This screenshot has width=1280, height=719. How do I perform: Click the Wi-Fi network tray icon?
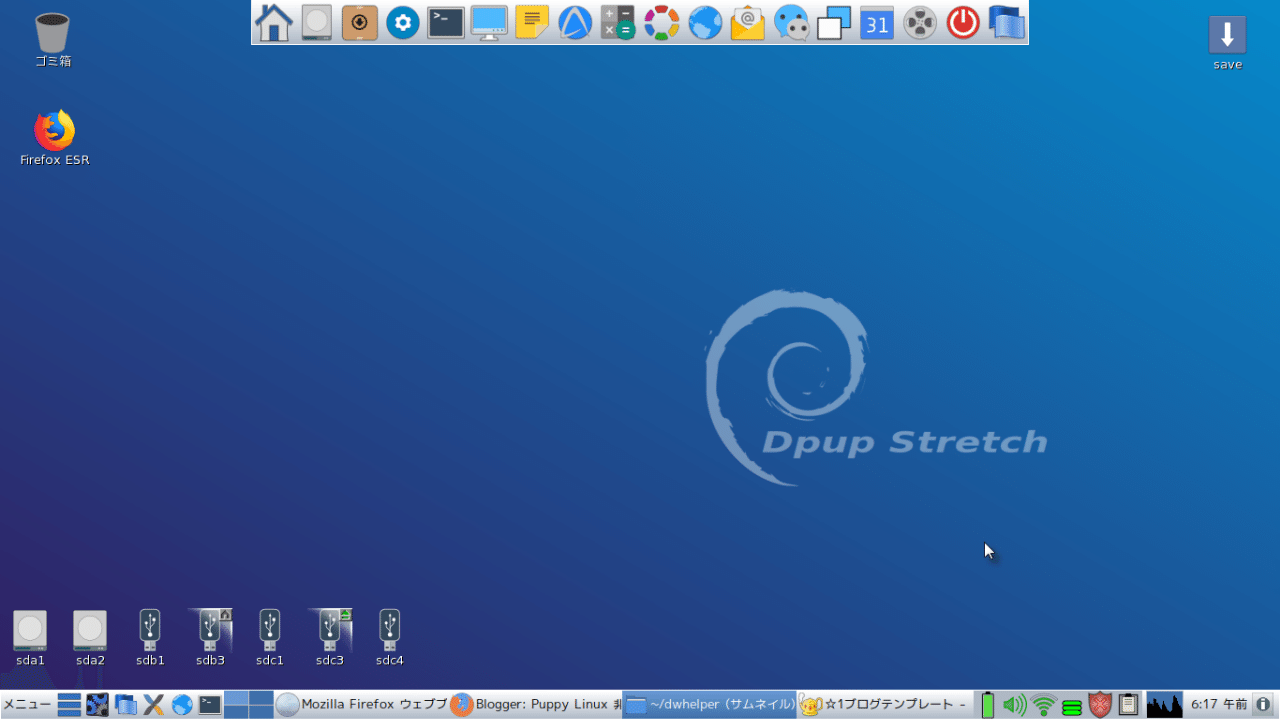click(1044, 705)
